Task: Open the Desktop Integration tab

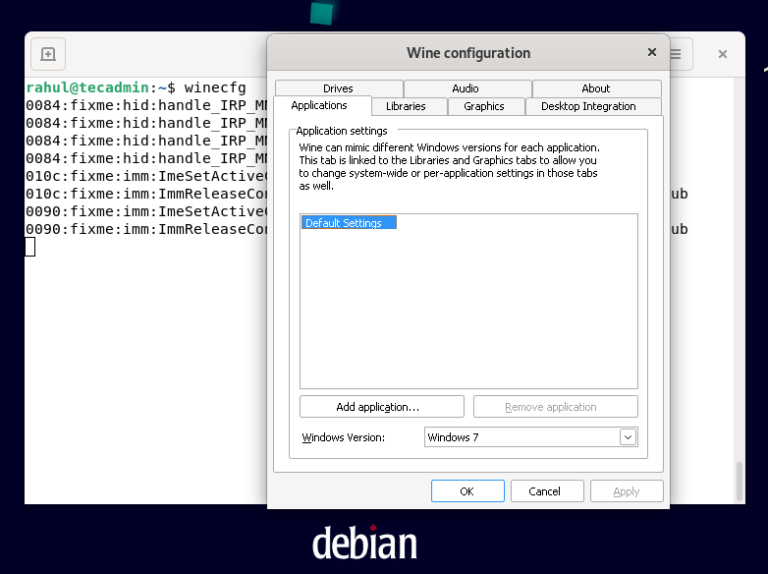Action: tap(588, 107)
